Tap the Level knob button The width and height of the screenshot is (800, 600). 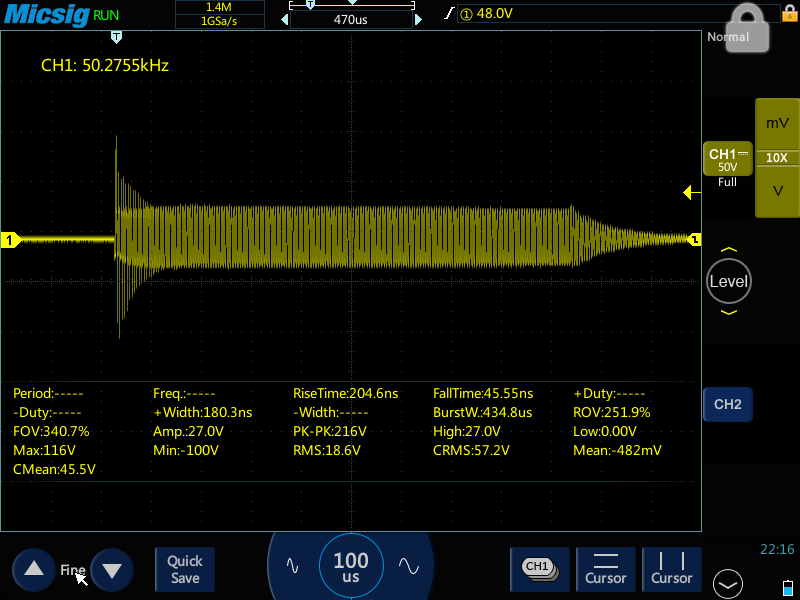[729, 281]
